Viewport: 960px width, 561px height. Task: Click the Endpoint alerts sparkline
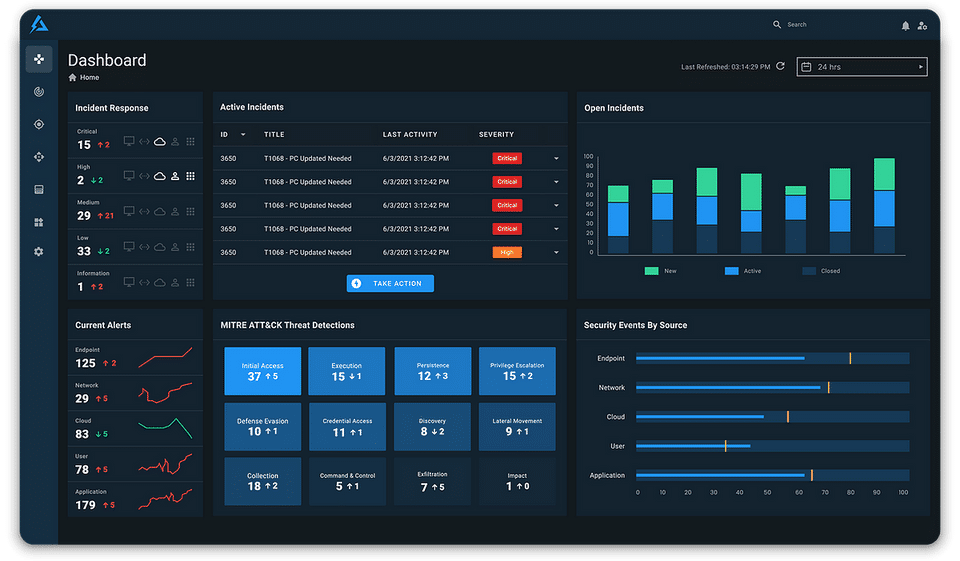point(165,357)
